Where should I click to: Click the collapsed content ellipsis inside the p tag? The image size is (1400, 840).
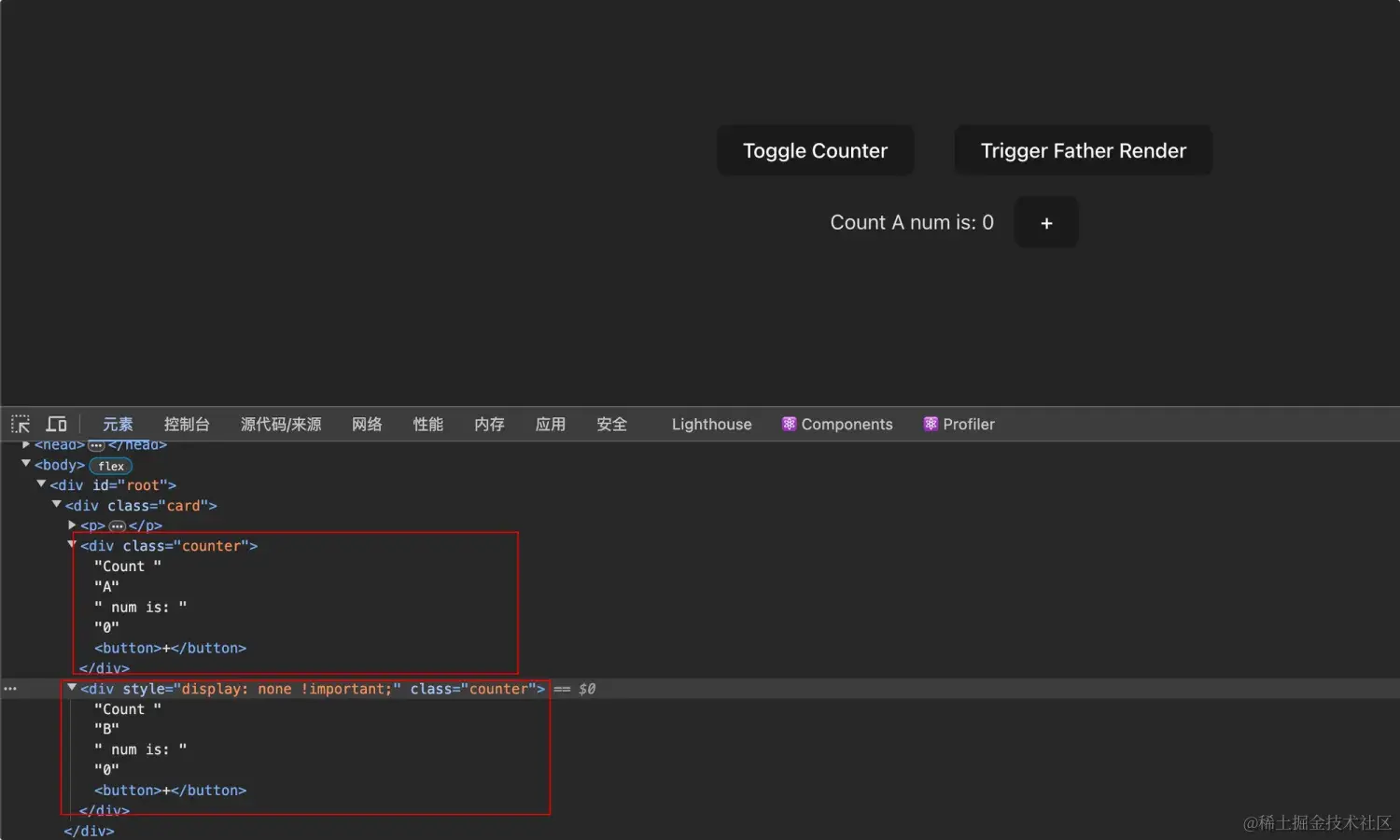(x=117, y=525)
